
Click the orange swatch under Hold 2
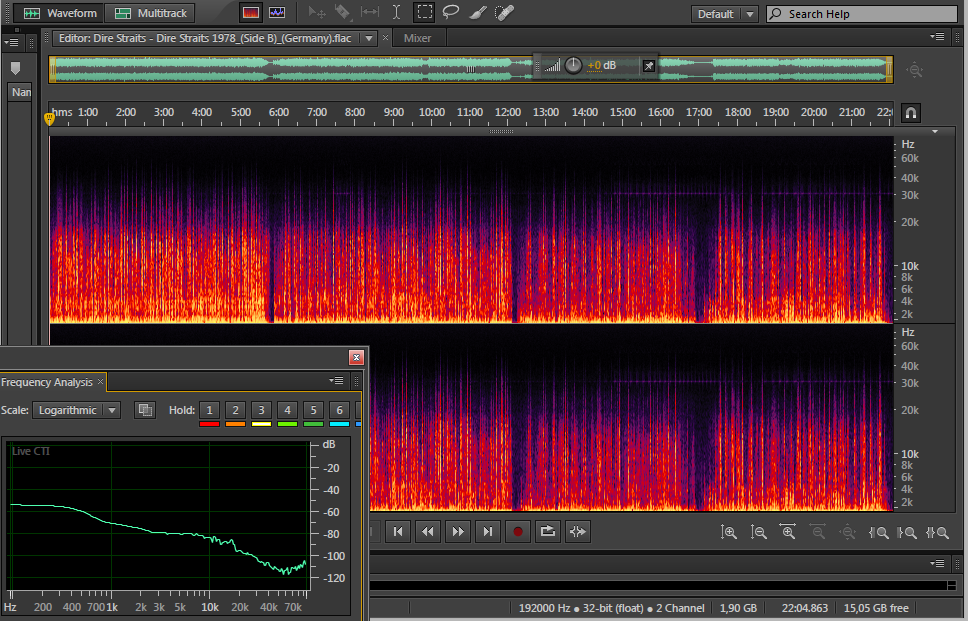click(235, 424)
